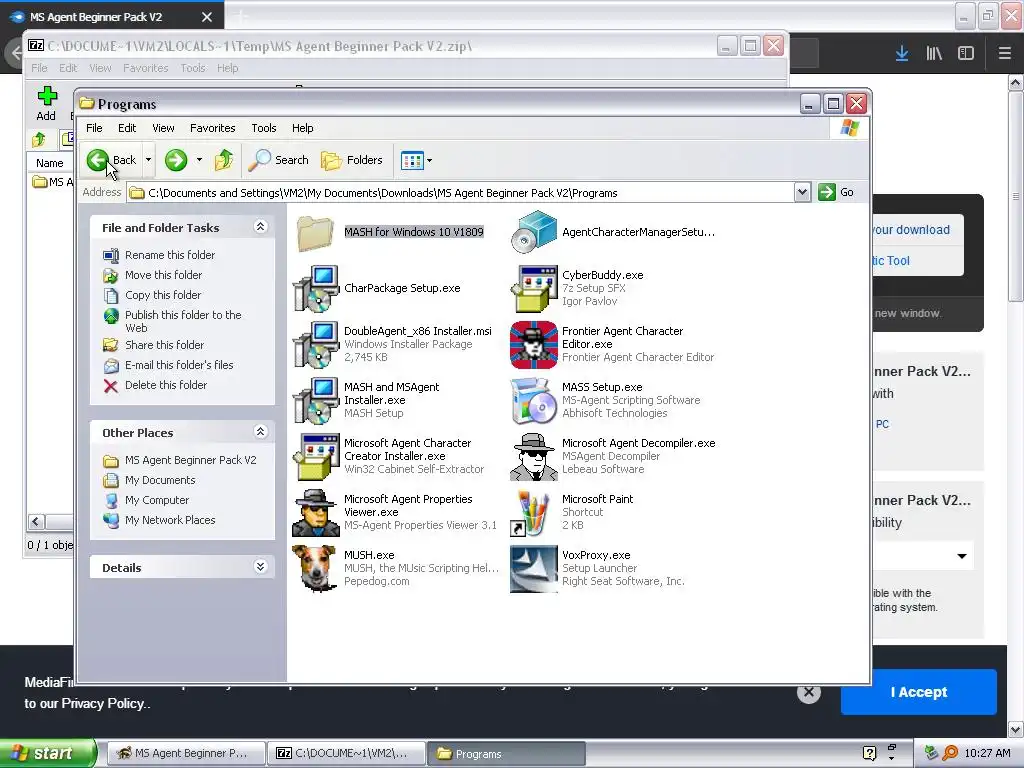Select the CharPackage Setup.exe icon
Image resolution: width=1024 pixels, height=768 pixels.
(x=315, y=289)
